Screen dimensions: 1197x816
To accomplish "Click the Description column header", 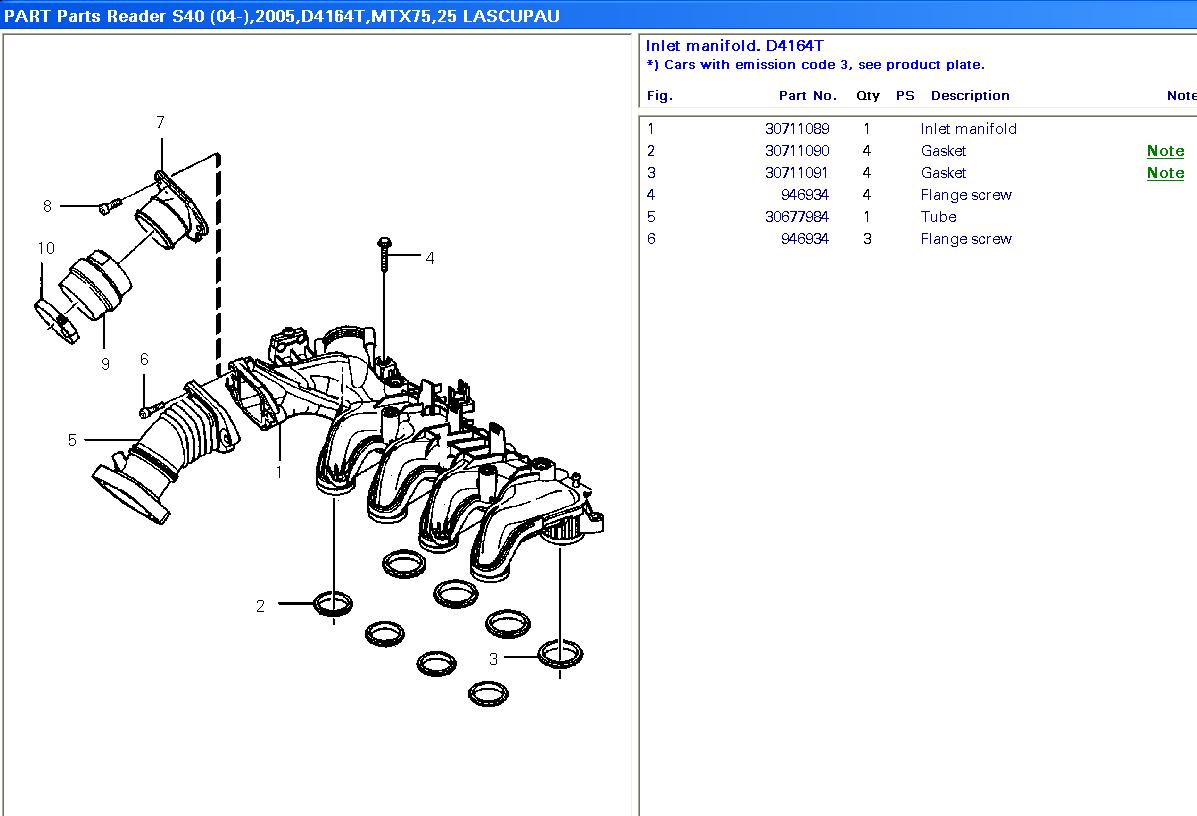I will tap(970, 95).
